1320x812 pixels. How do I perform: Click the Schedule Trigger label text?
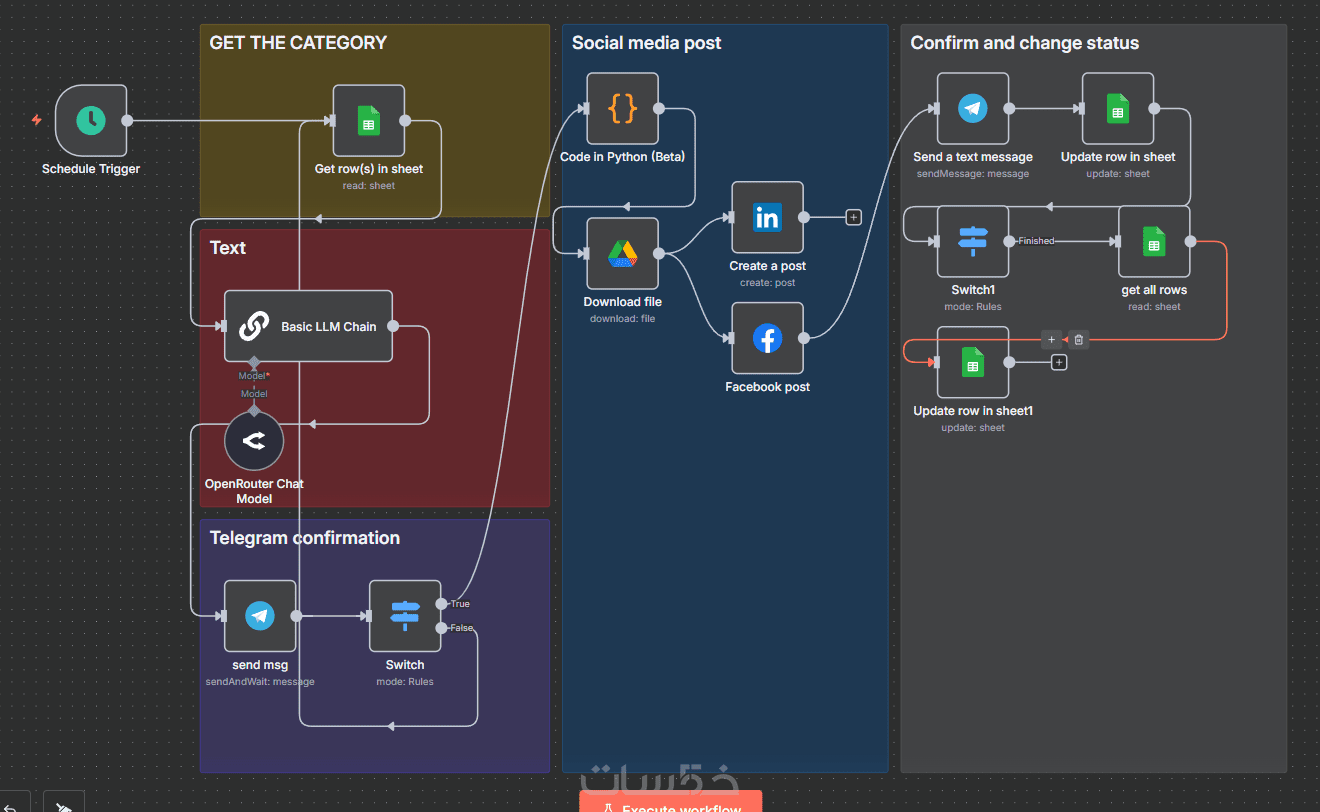(91, 169)
